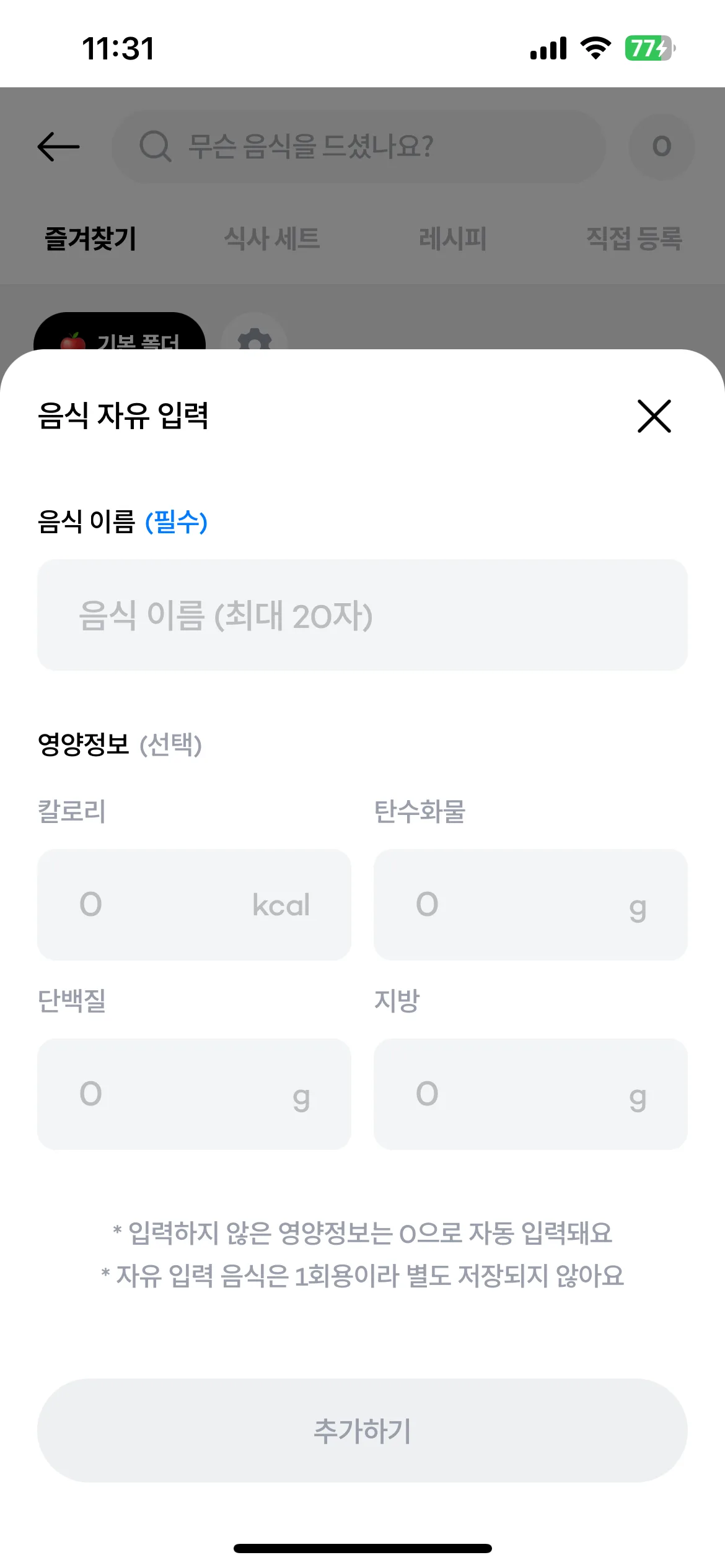725x1568 pixels.
Task: Open the 레시피 tab
Action: tap(453, 238)
